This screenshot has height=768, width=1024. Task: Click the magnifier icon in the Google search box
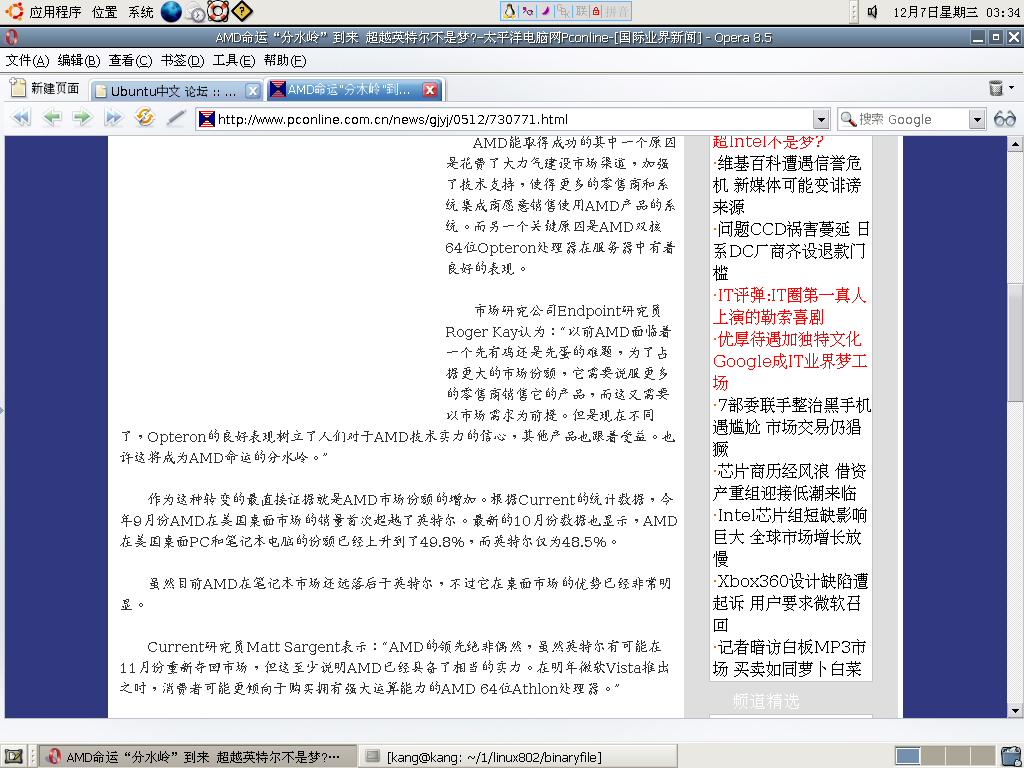click(848, 119)
